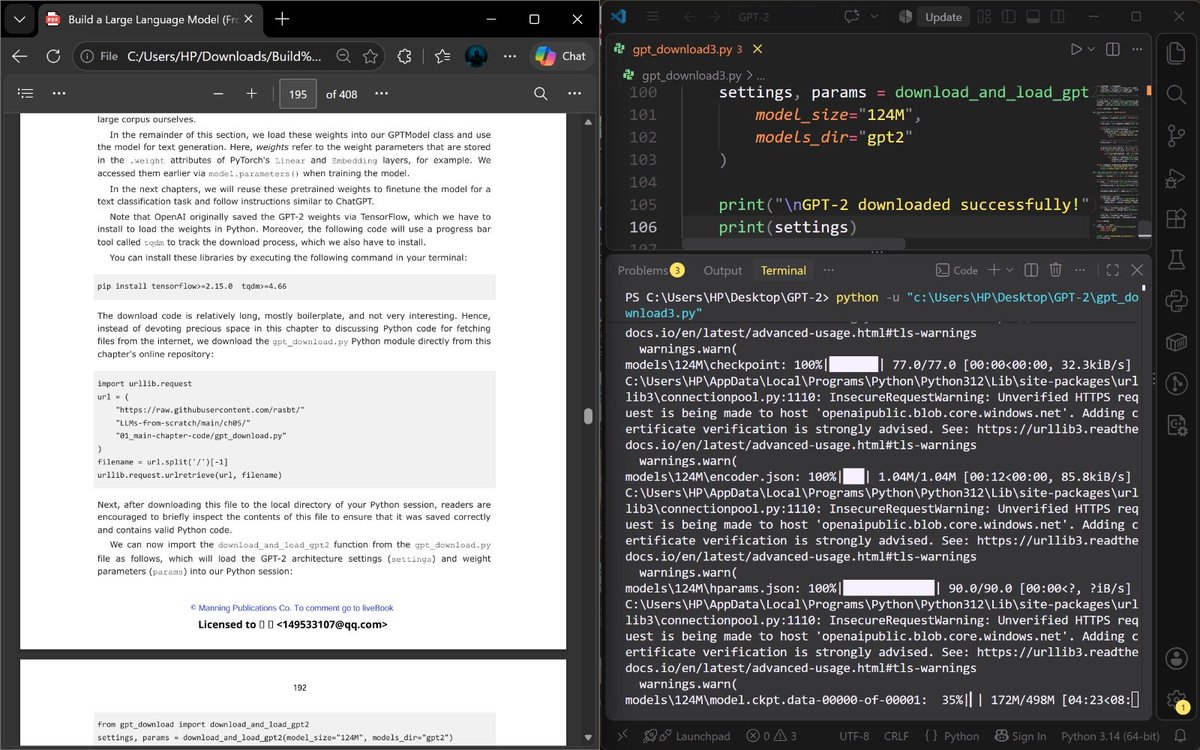The width and height of the screenshot is (1200, 750).
Task: Split the terminal pane
Action: pos(1031,270)
